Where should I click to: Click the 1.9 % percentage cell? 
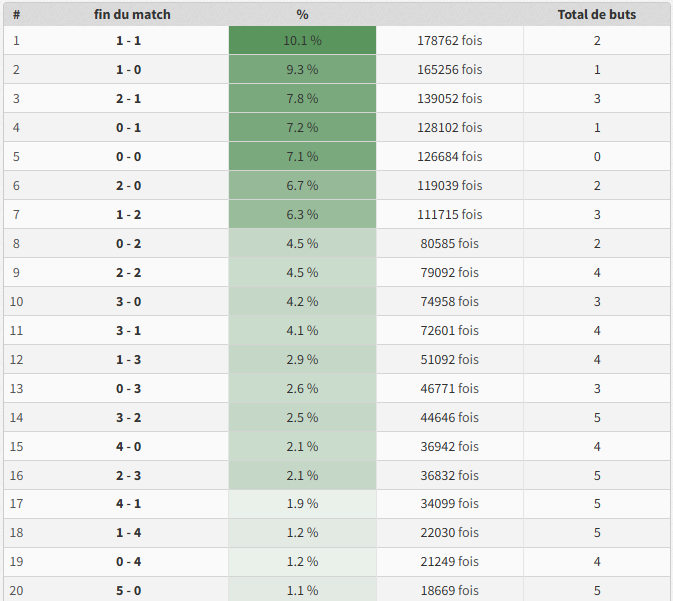click(x=302, y=504)
